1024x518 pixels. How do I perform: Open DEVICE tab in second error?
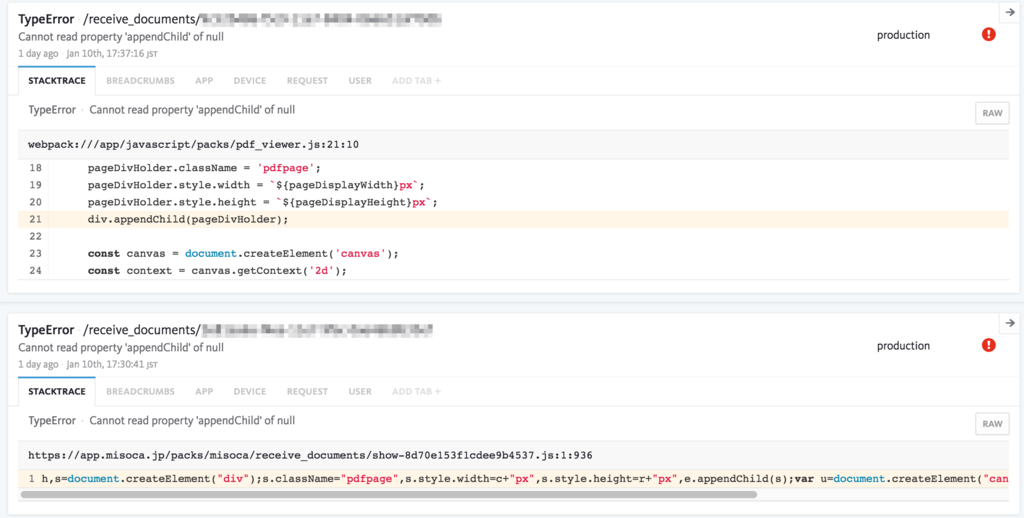[250, 392]
